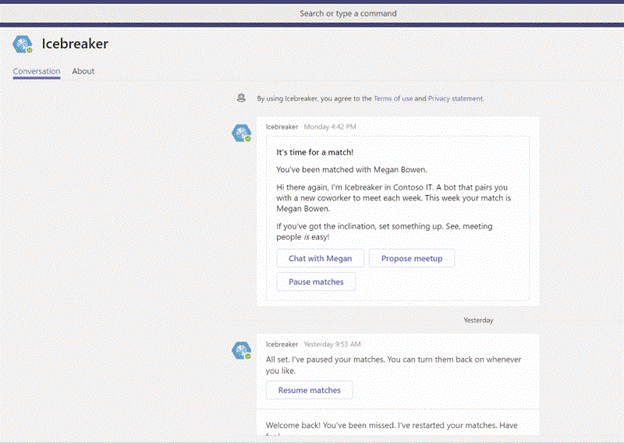Open the Privacy statement link
This screenshot has height=443, width=624.
tap(455, 98)
